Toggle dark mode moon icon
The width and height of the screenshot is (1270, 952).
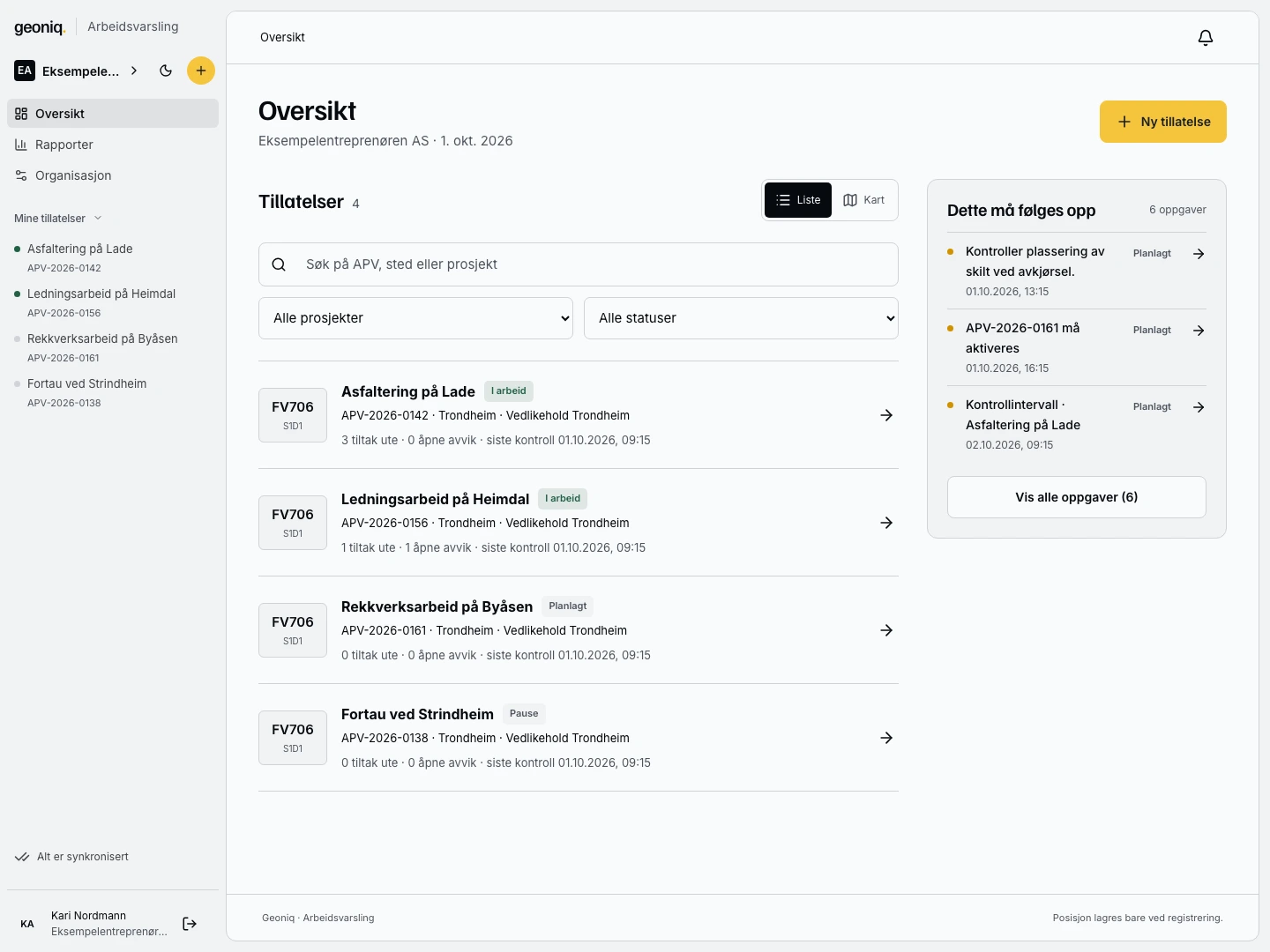coord(166,71)
